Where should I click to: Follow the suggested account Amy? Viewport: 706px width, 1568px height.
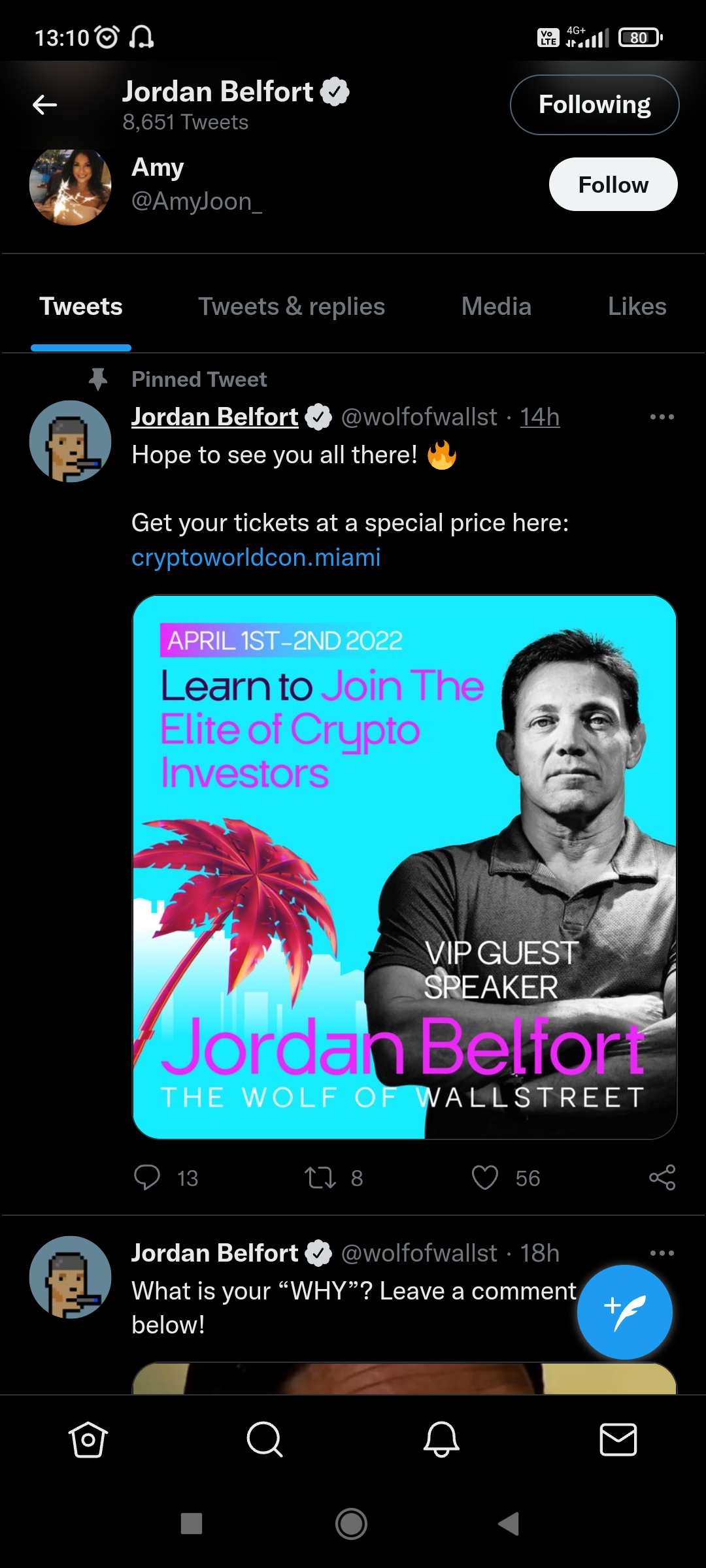tap(613, 184)
